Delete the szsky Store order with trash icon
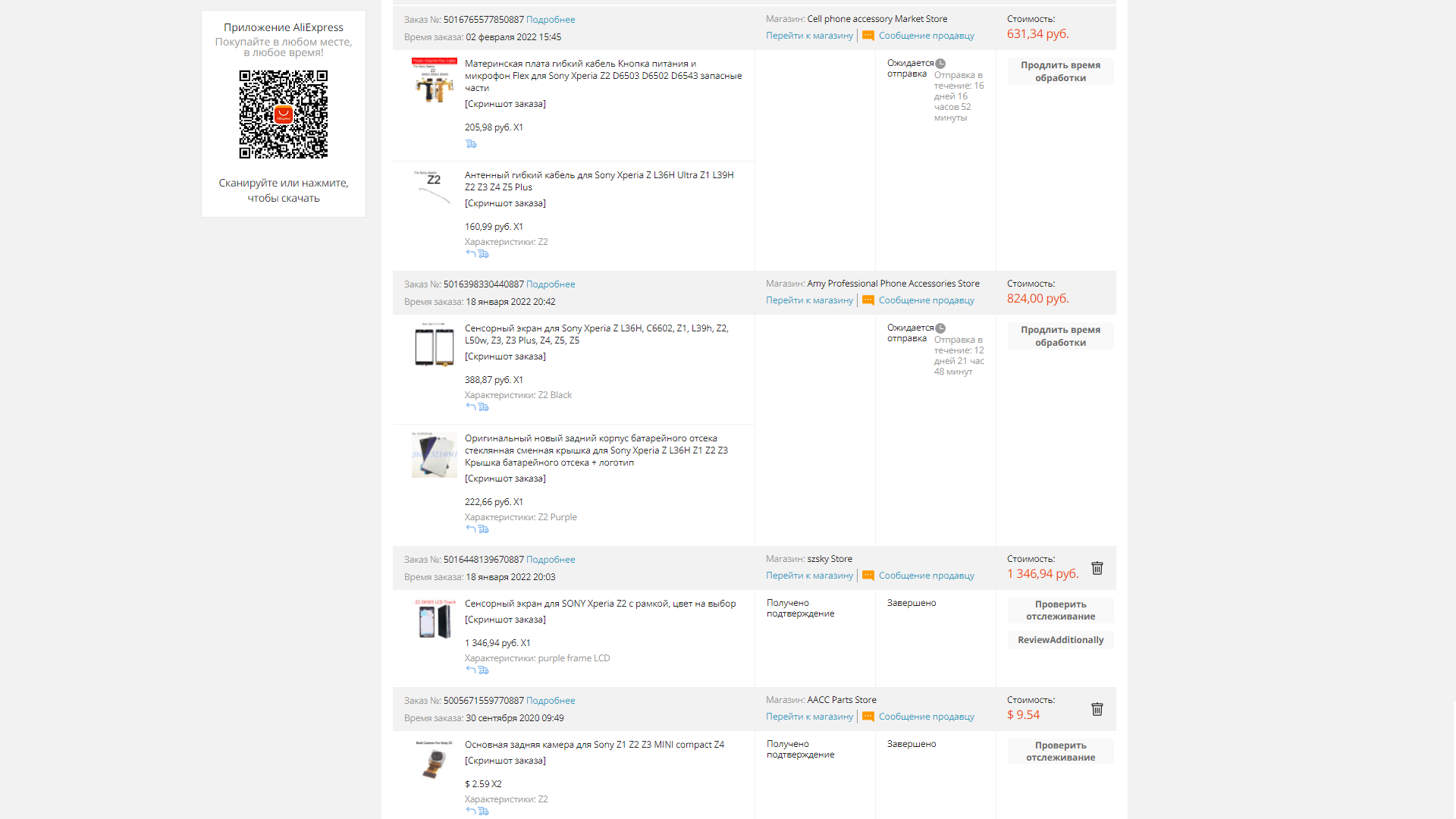The image size is (1456, 819). point(1097,568)
